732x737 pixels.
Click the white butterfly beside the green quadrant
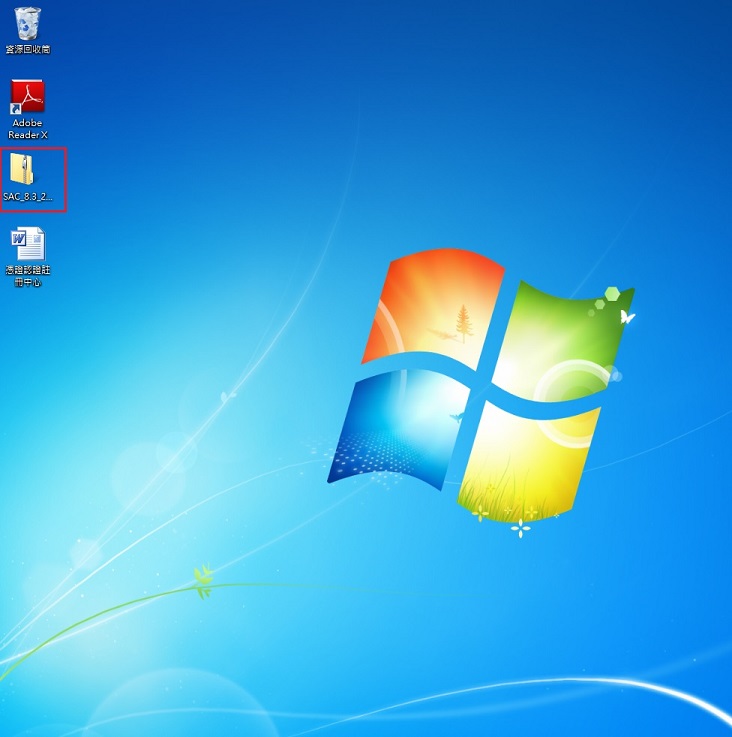pyautogui.click(x=627, y=317)
